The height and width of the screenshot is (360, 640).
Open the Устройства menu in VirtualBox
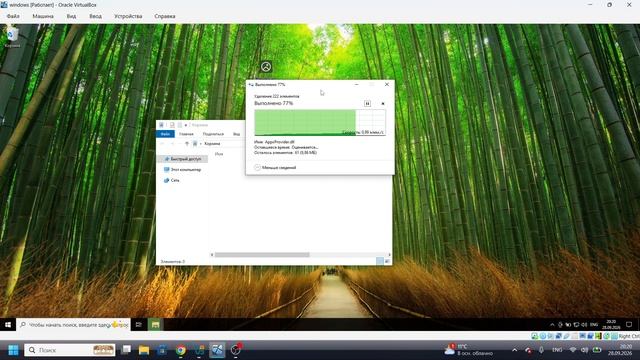(128, 16)
